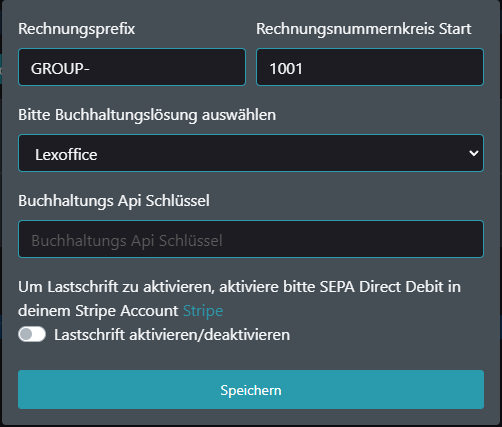Click the gray API key placeholder text
The width and height of the screenshot is (502, 427).
tap(127, 241)
